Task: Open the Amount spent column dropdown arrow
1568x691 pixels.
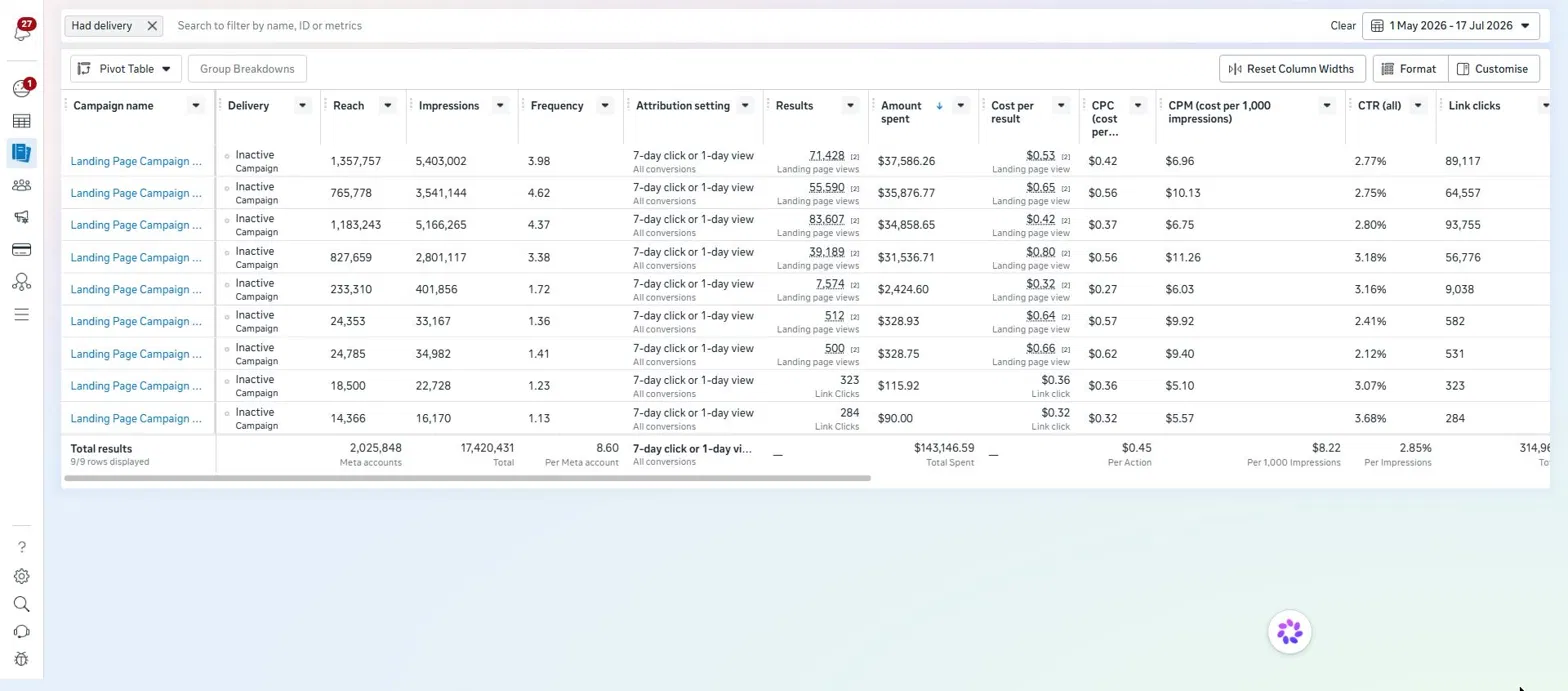Action: coord(960,106)
